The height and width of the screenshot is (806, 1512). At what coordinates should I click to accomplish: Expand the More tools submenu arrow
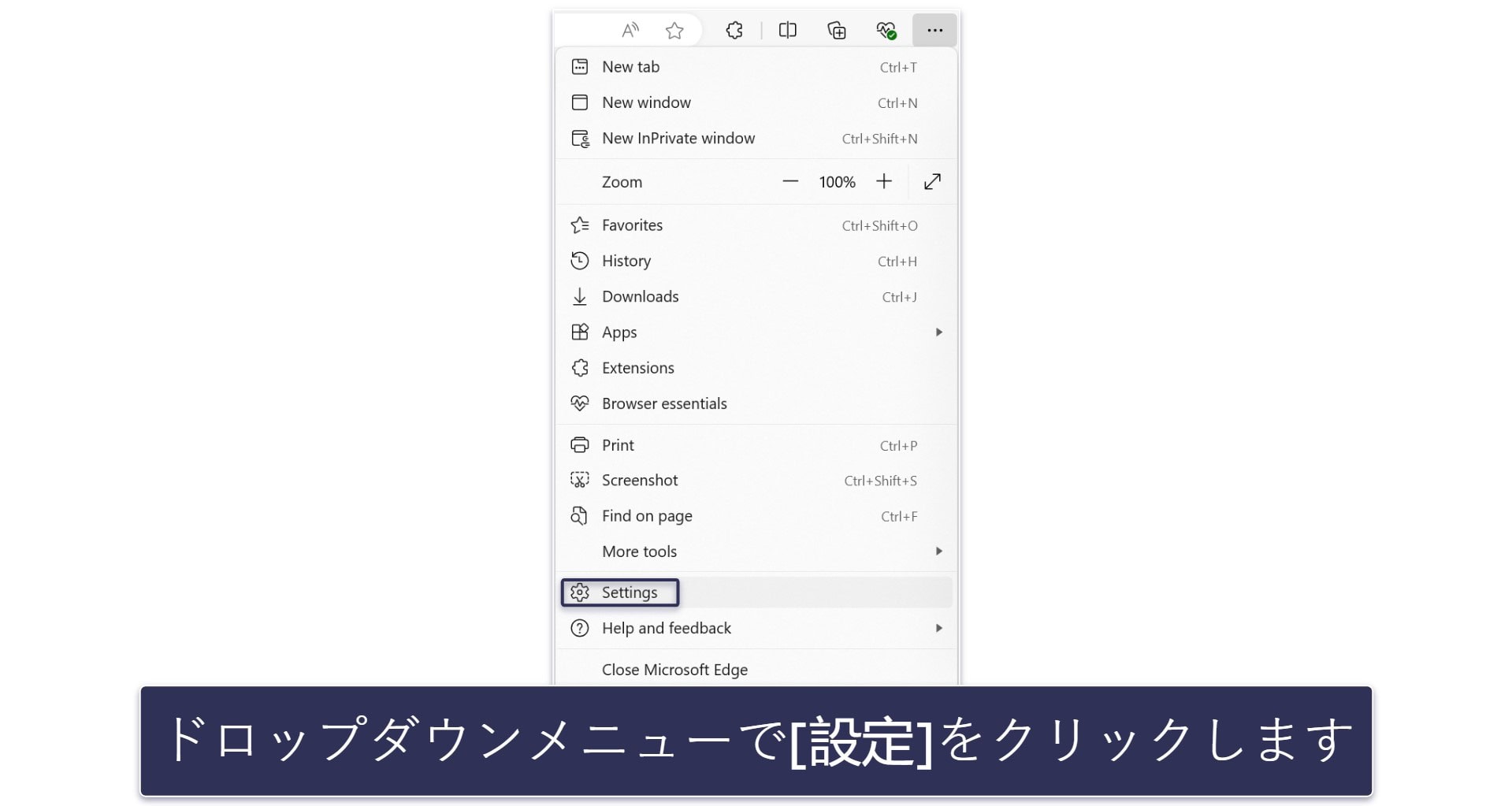coord(939,552)
